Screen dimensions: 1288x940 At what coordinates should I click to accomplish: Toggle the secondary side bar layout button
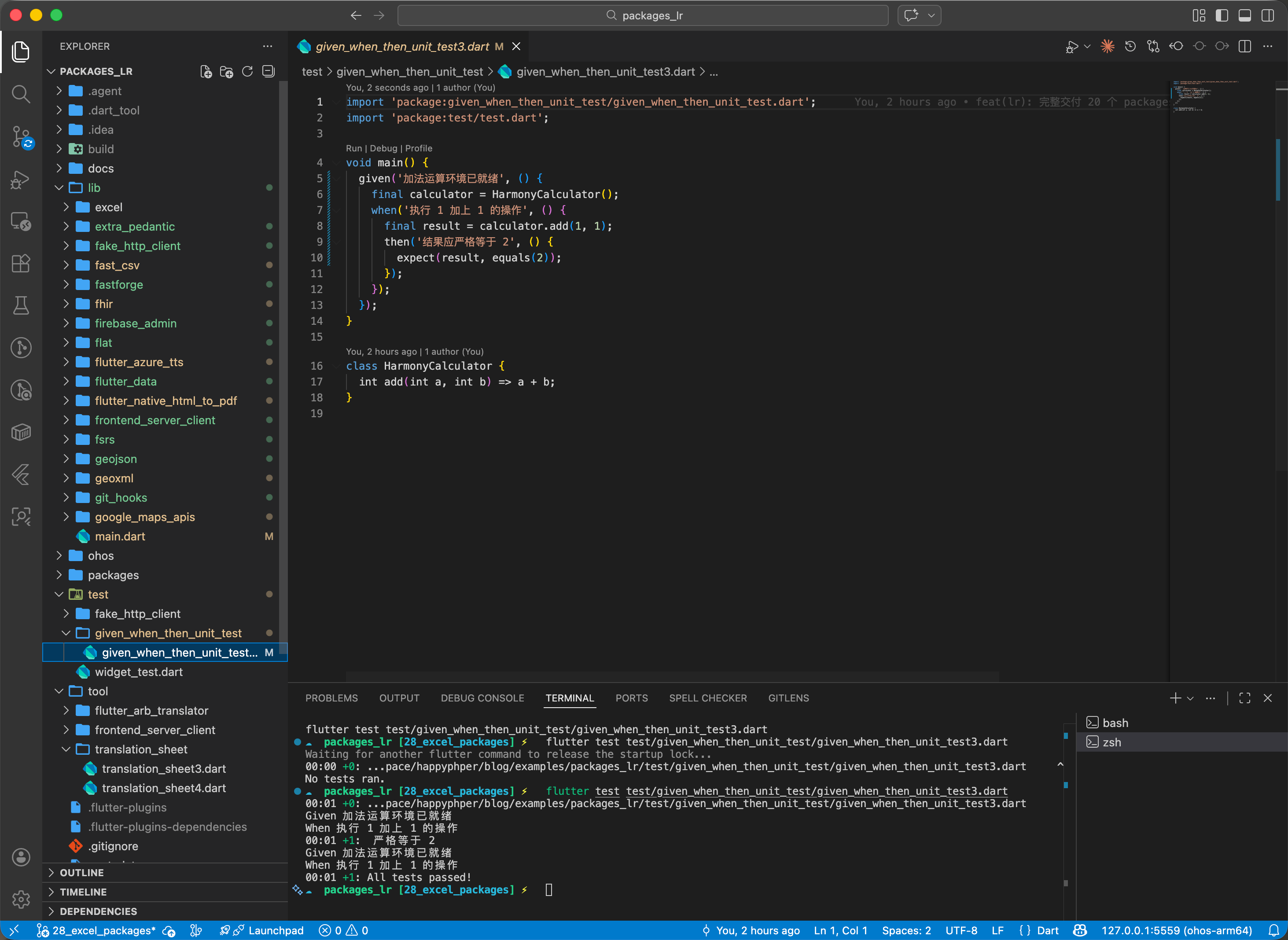tap(1267, 15)
